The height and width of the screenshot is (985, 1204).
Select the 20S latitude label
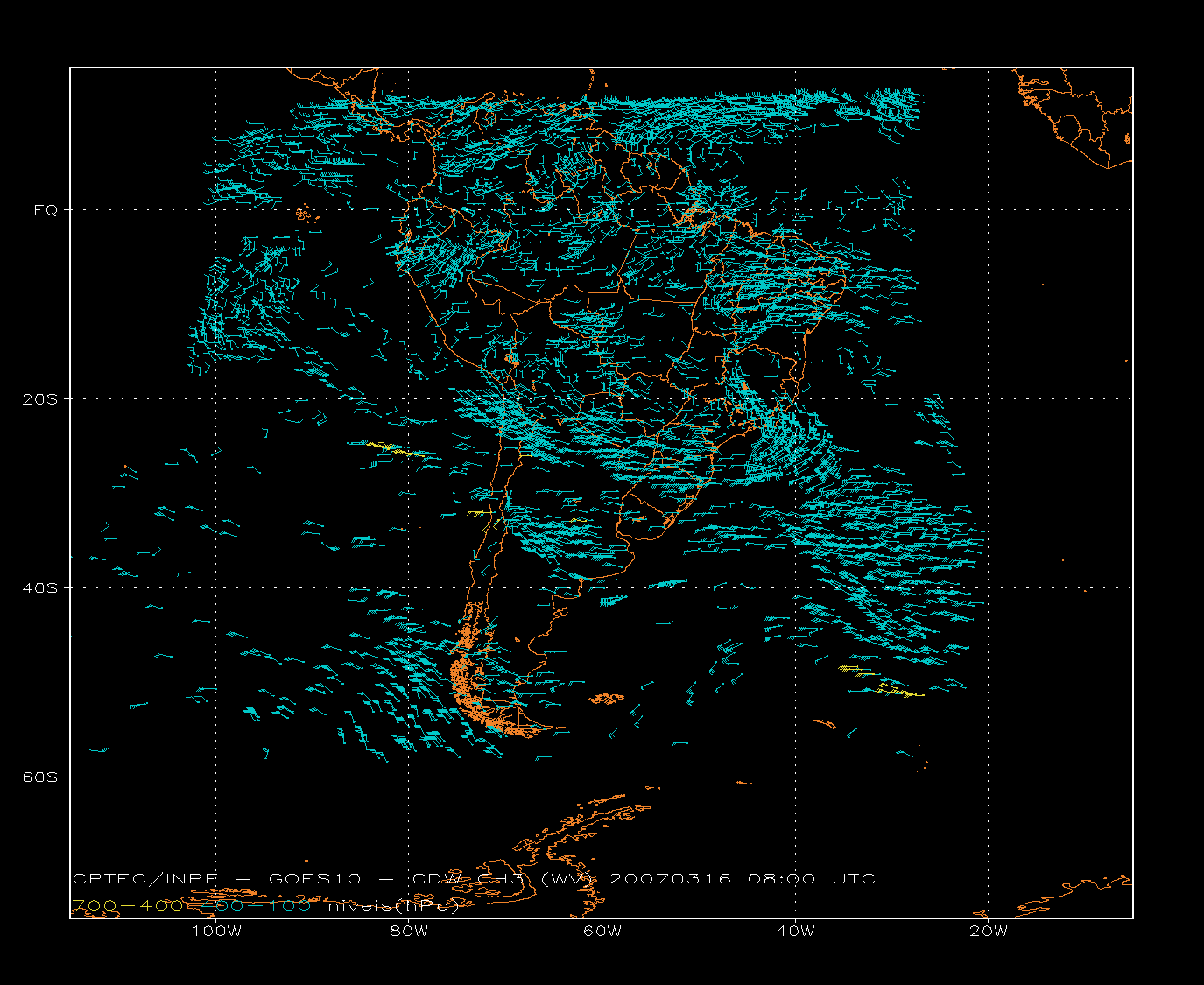(x=39, y=399)
